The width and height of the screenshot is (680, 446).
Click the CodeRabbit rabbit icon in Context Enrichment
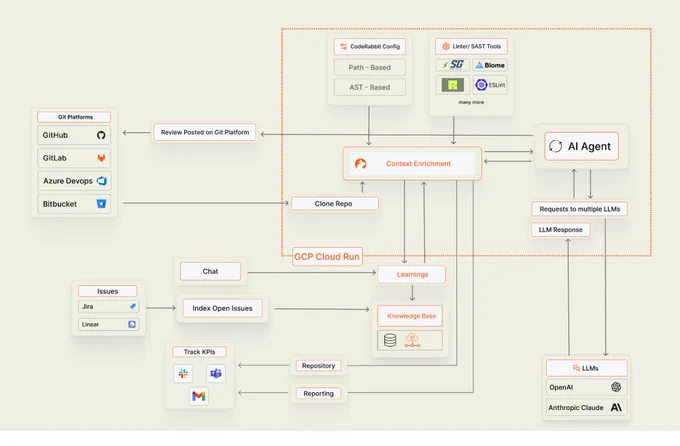(360, 164)
